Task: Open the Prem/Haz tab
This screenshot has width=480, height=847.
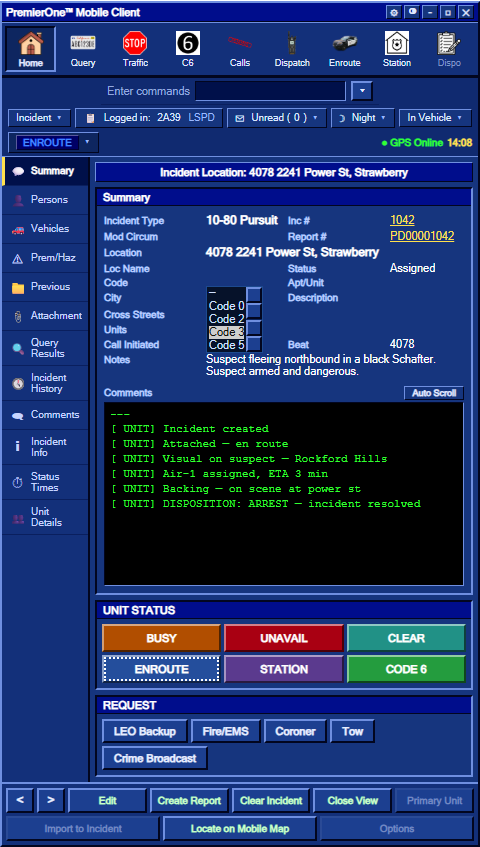Action: point(45,258)
